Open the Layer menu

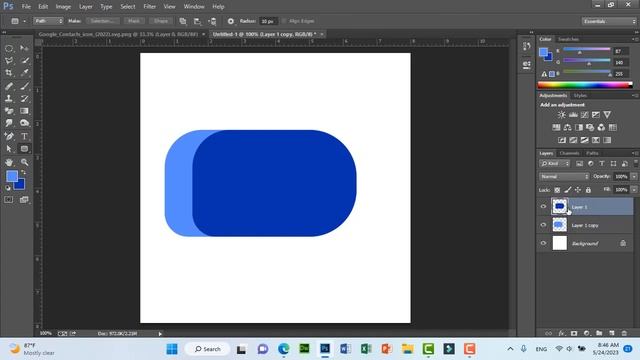pyautogui.click(x=86, y=7)
